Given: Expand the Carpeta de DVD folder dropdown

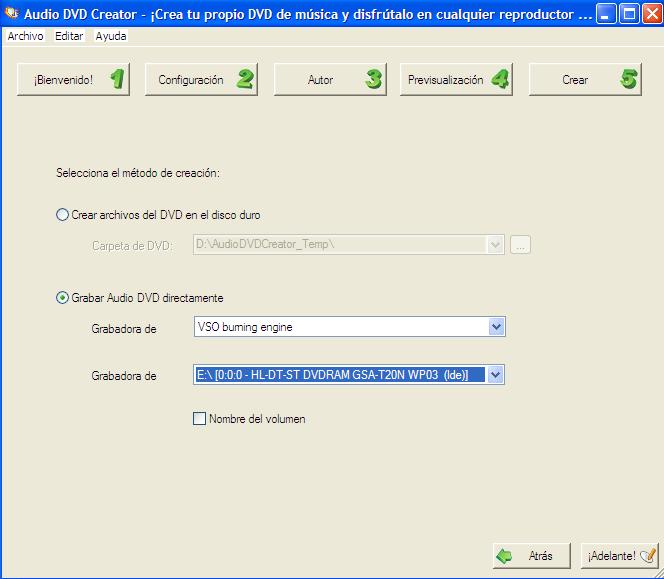Looking at the screenshot, I should (x=495, y=245).
